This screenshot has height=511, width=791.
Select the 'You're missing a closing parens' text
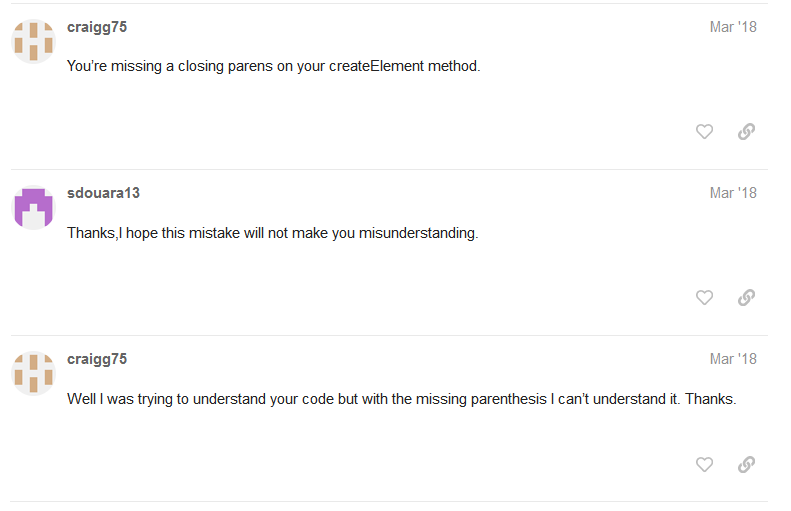273,66
